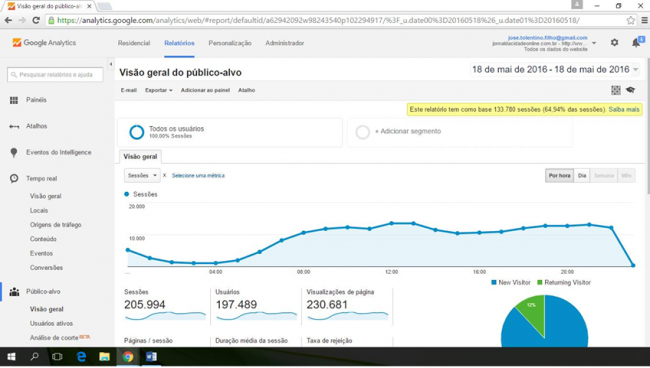Toggle the Todos os usuários segment circle
The image size is (650, 368).
pos(136,132)
